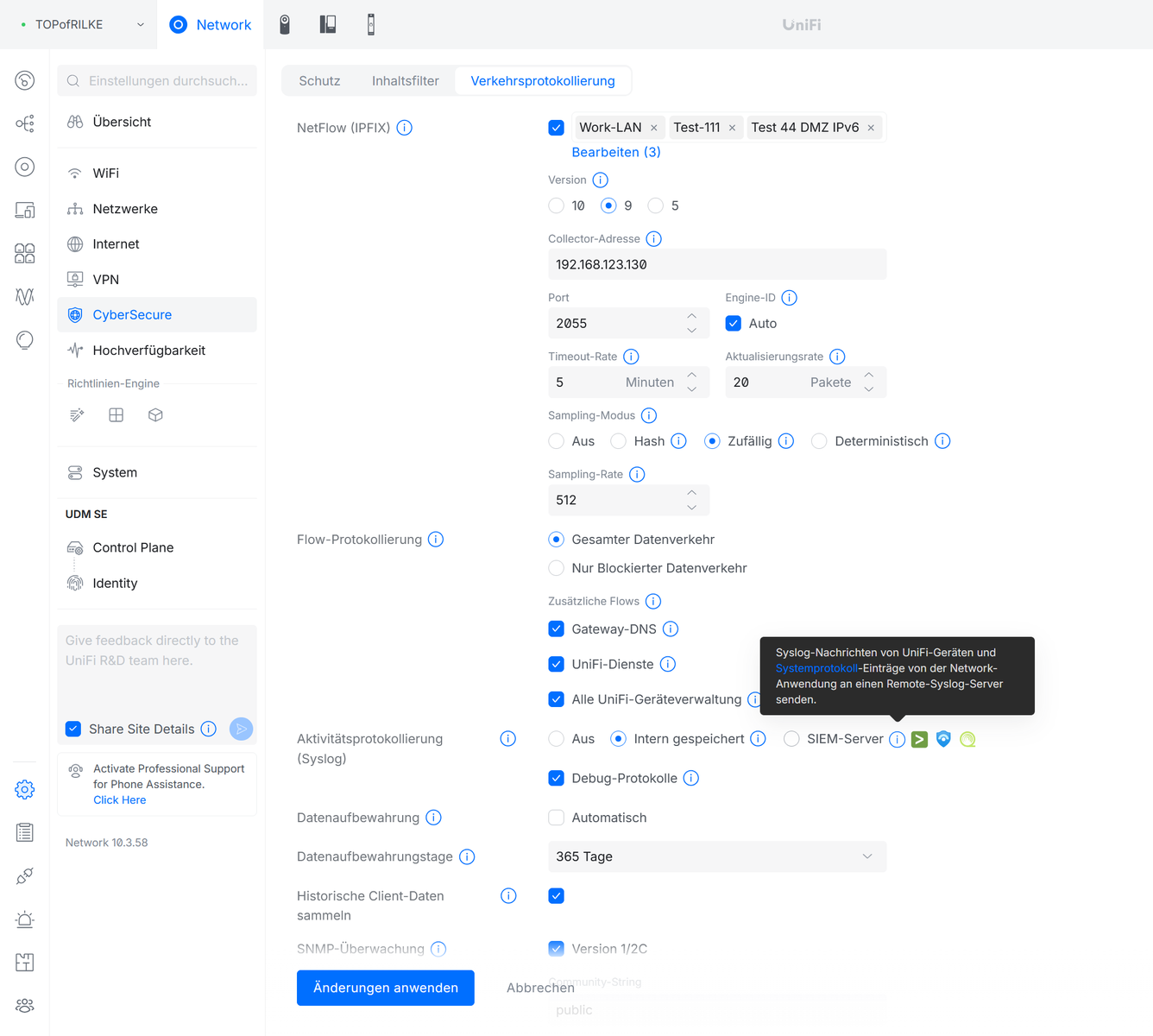Click the green Splunk arrow icon
The image size is (1153, 1036).
pos(920,739)
